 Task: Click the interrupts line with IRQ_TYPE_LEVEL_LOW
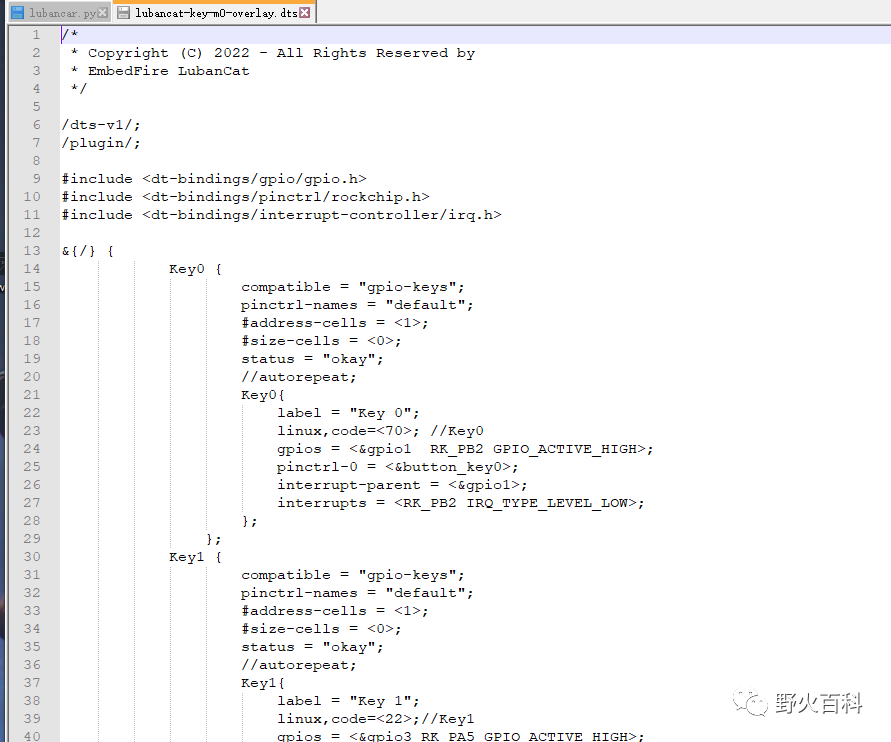pos(461,503)
